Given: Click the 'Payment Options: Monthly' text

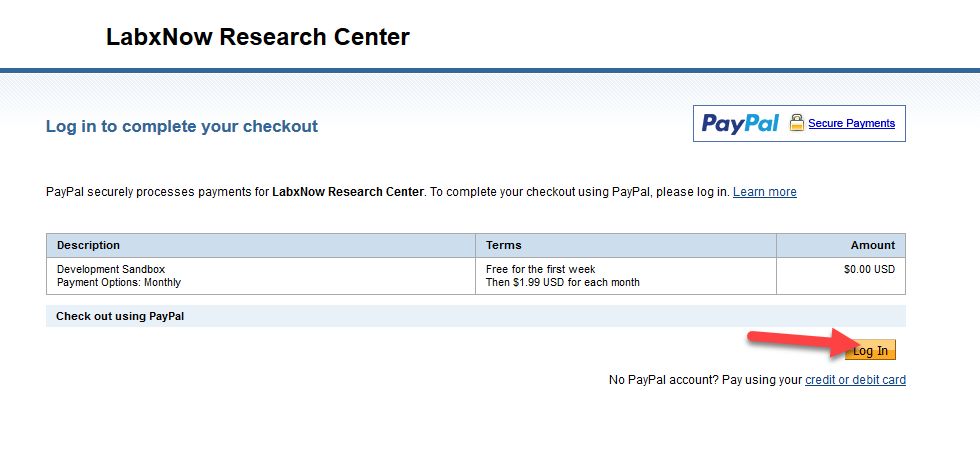Looking at the screenshot, I should coord(119,282).
